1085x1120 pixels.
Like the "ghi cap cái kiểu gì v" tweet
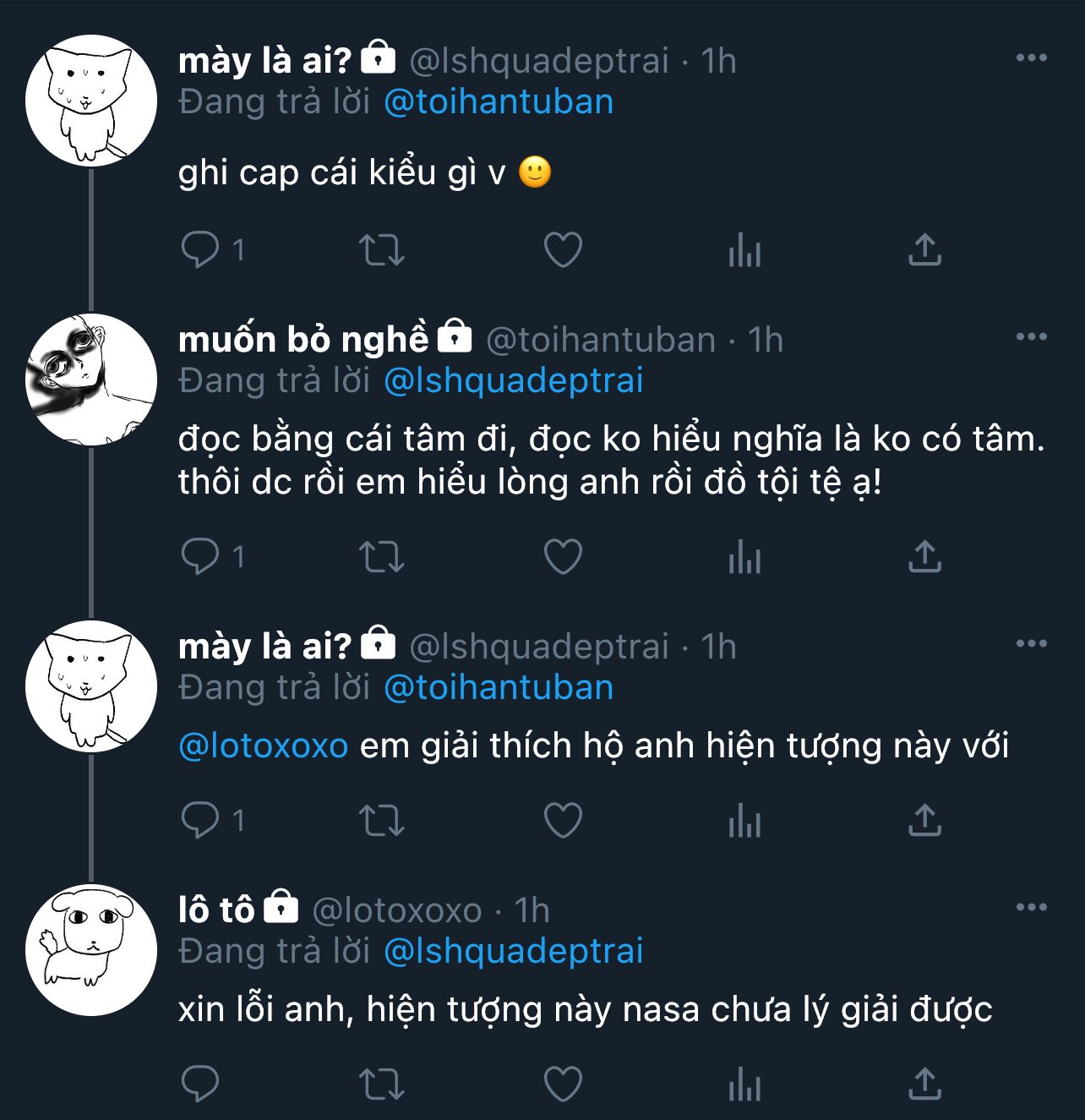tap(563, 250)
